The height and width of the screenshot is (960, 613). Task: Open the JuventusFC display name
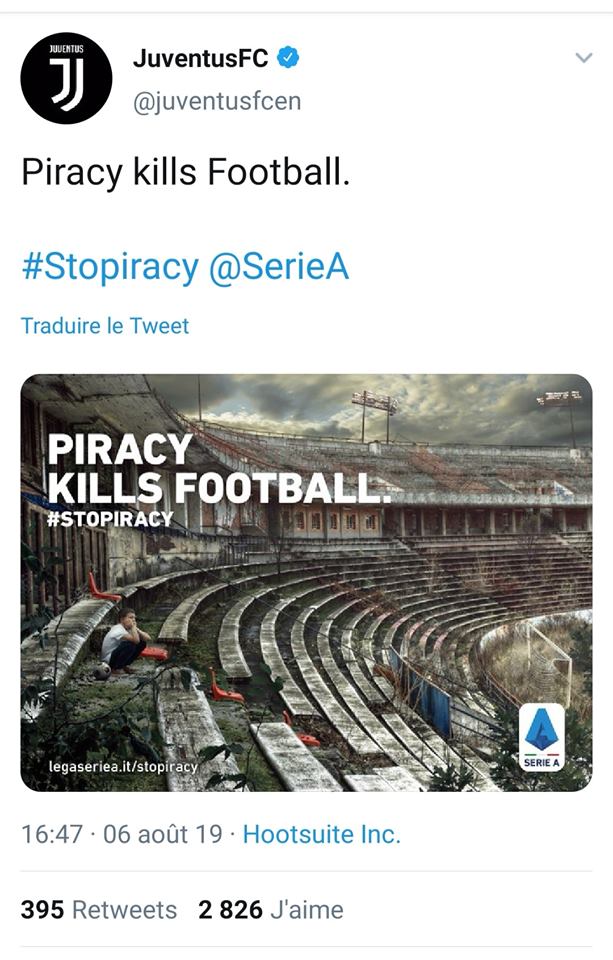[200, 59]
